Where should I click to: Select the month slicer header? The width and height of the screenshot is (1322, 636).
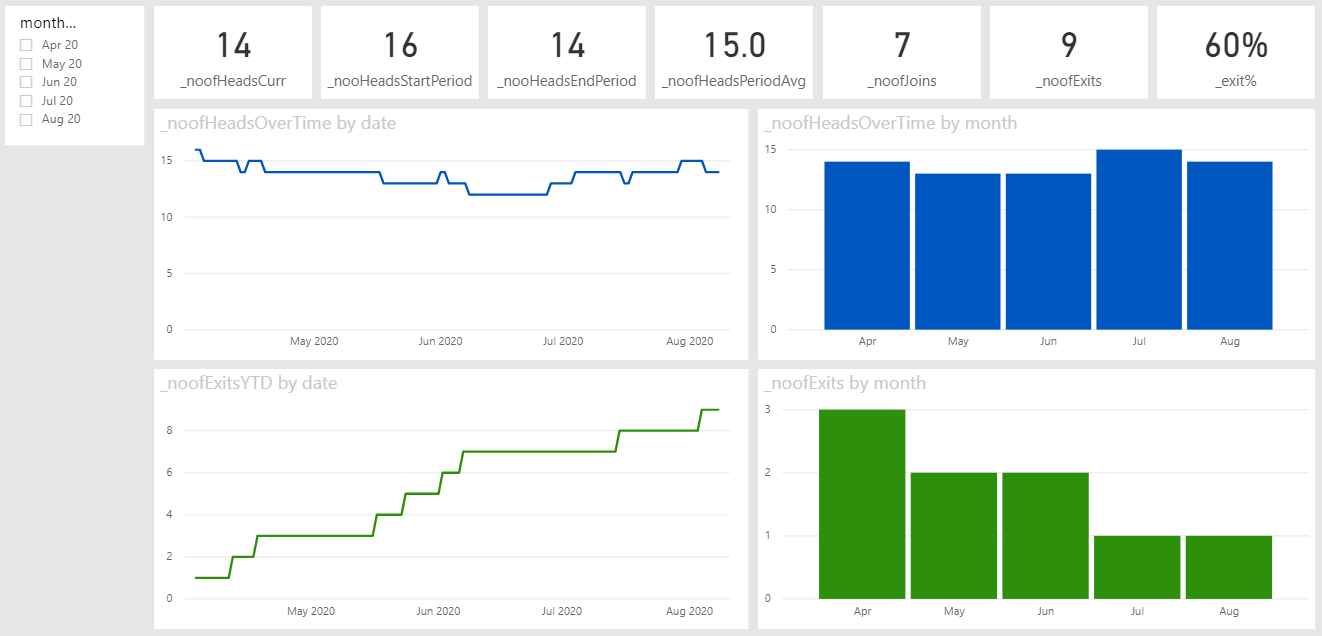coord(50,23)
